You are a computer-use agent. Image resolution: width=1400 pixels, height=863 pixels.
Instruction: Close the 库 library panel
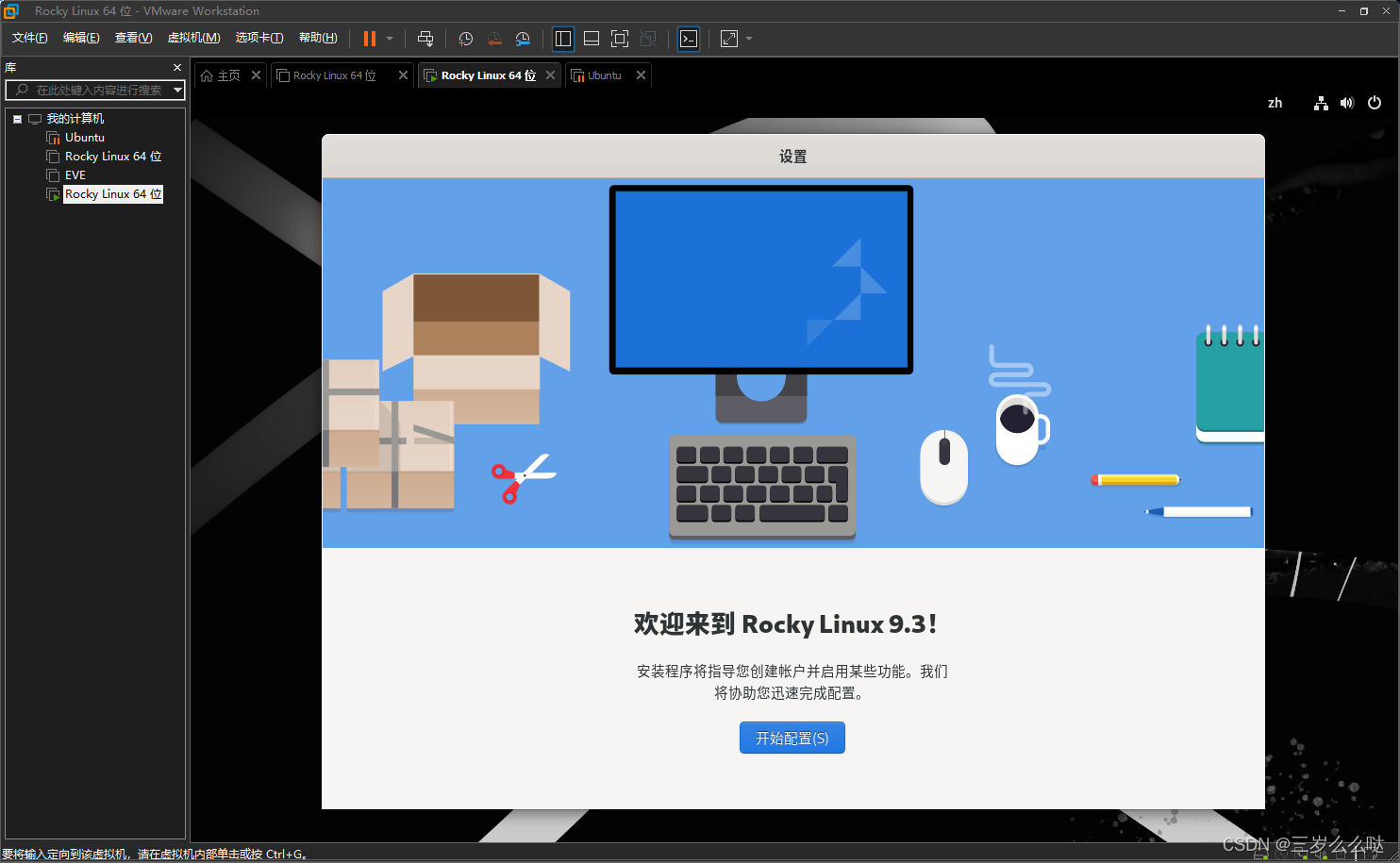[176, 68]
